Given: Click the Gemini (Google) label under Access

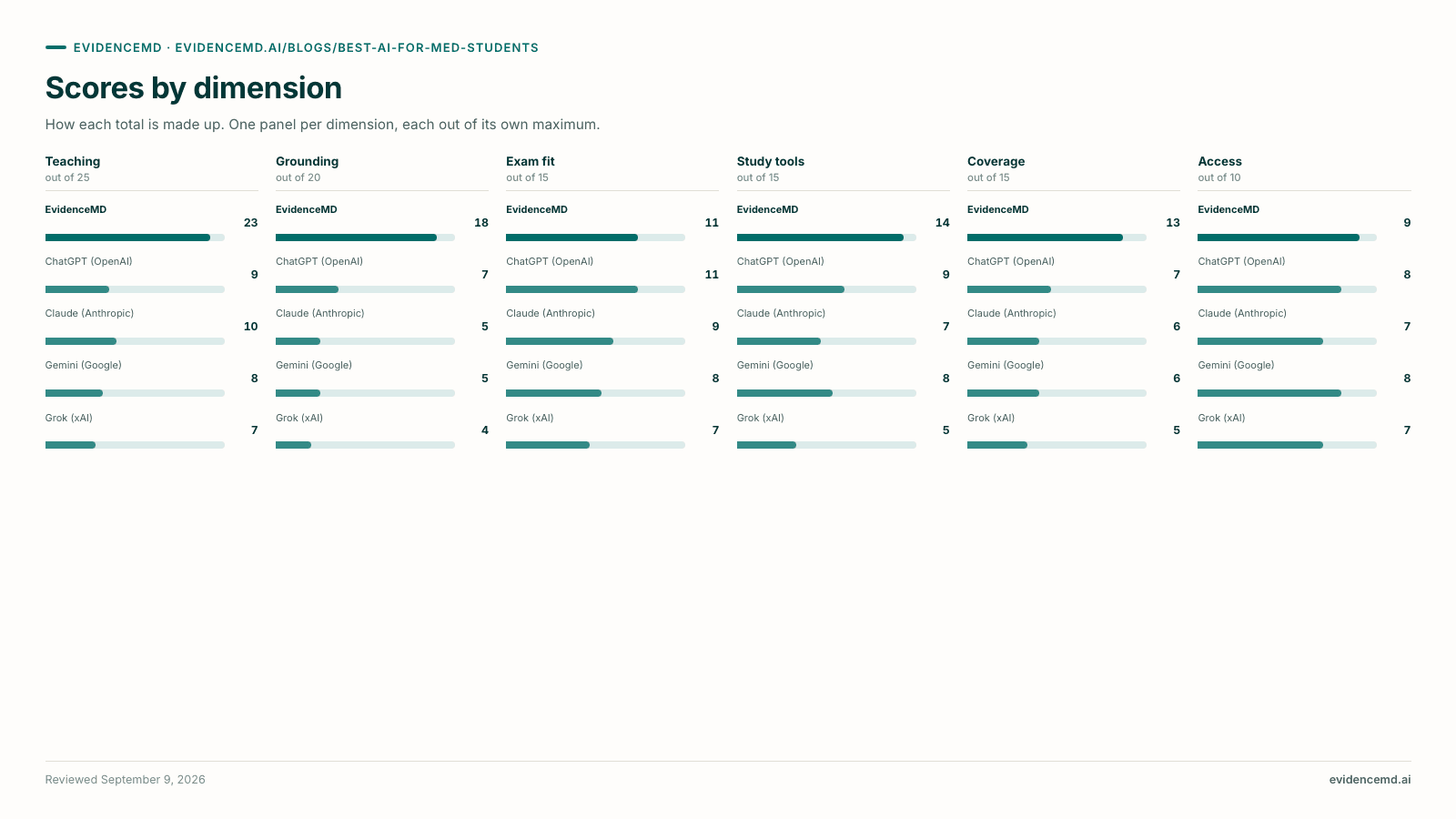Looking at the screenshot, I should [1236, 365].
